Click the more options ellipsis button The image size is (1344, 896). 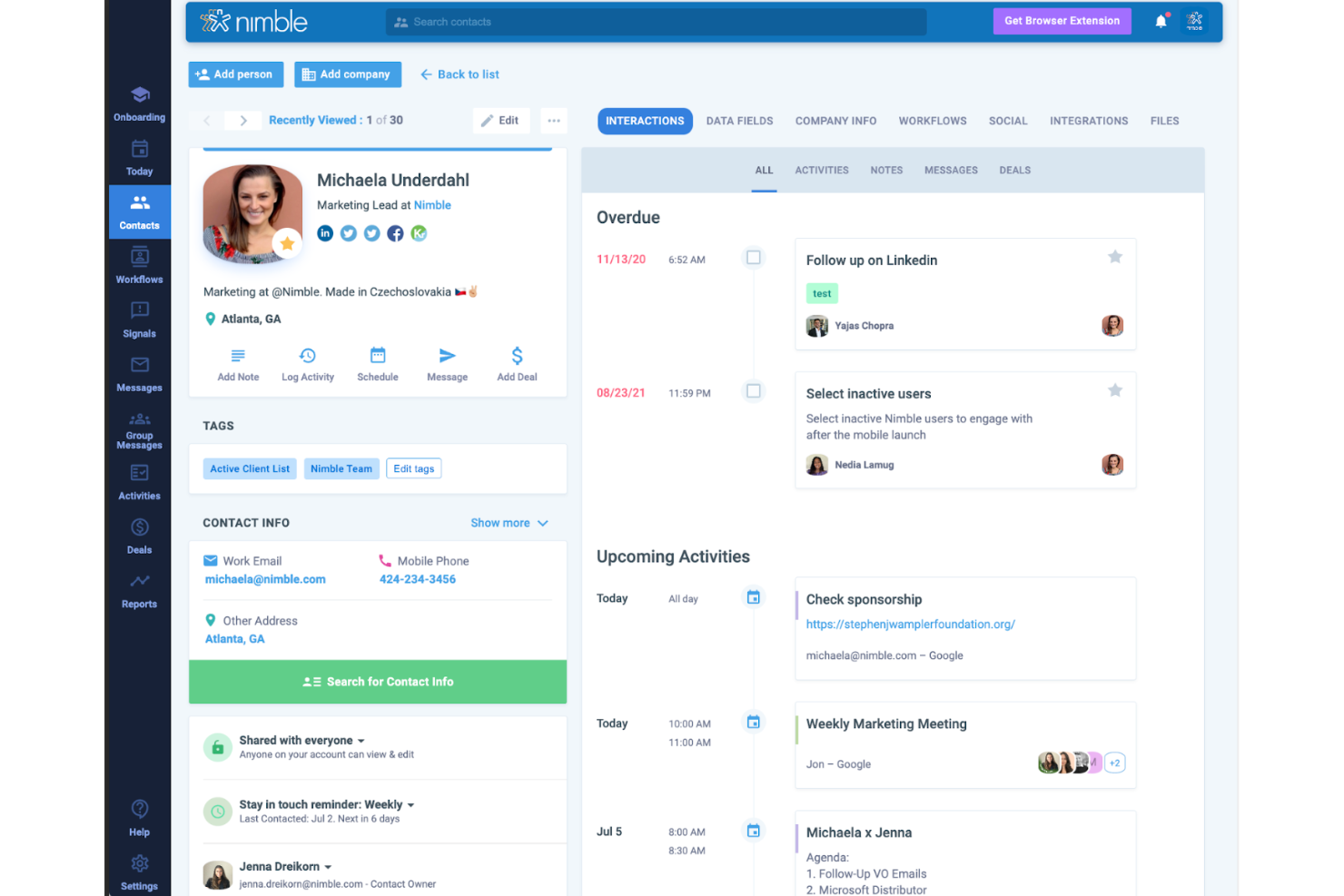point(554,121)
